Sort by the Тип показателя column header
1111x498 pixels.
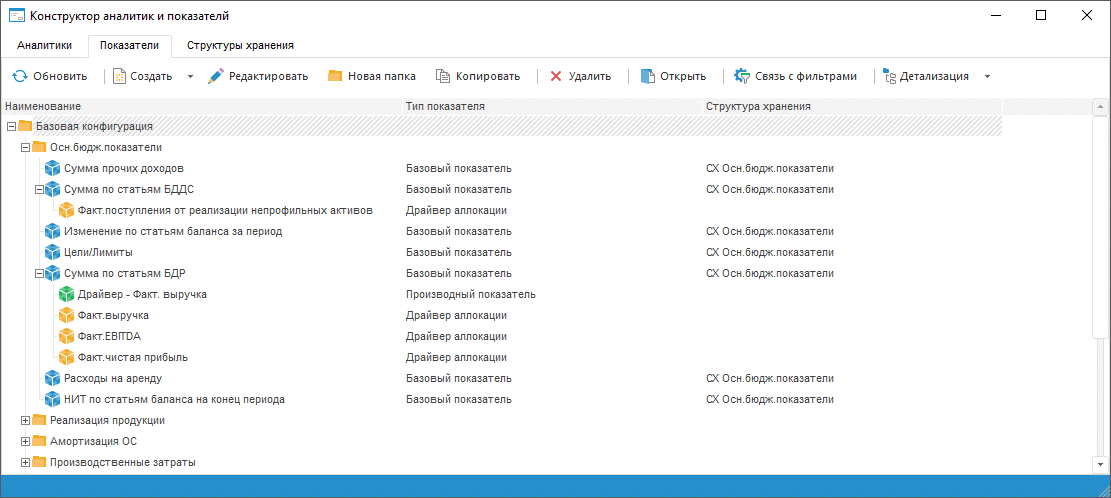(x=445, y=106)
